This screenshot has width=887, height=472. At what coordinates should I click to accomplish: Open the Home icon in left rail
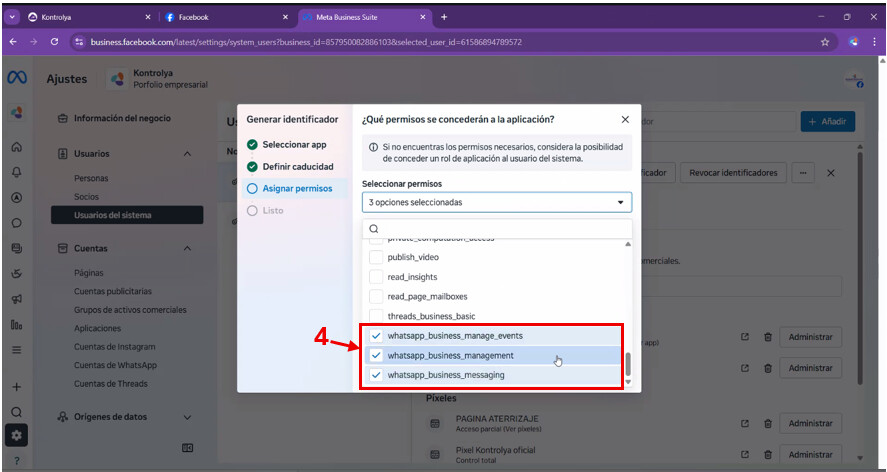pyautogui.click(x=16, y=147)
